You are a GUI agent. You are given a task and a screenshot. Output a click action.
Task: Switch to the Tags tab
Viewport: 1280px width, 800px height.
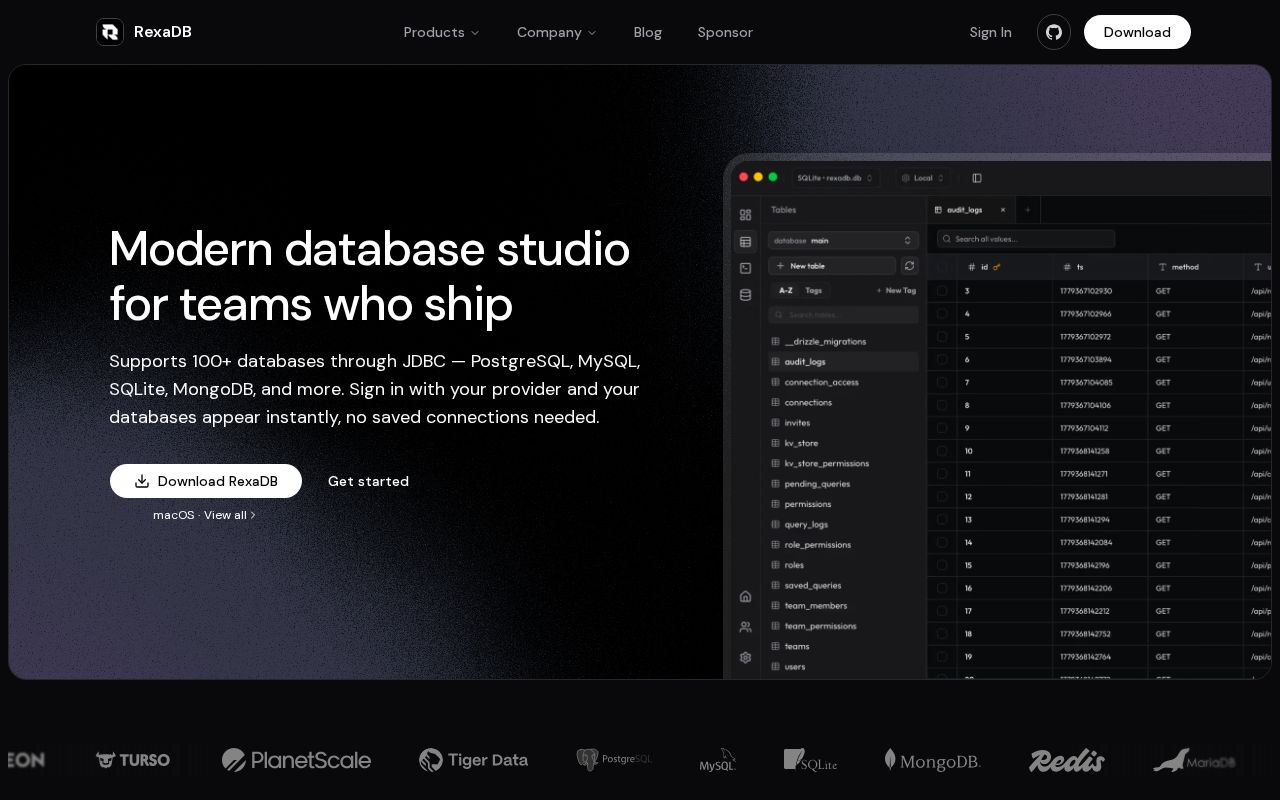[814, 291]
